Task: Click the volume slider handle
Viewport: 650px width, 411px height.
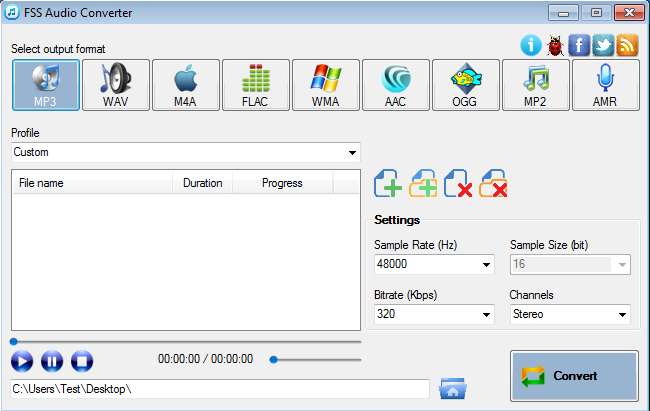Action: [273, 360]
